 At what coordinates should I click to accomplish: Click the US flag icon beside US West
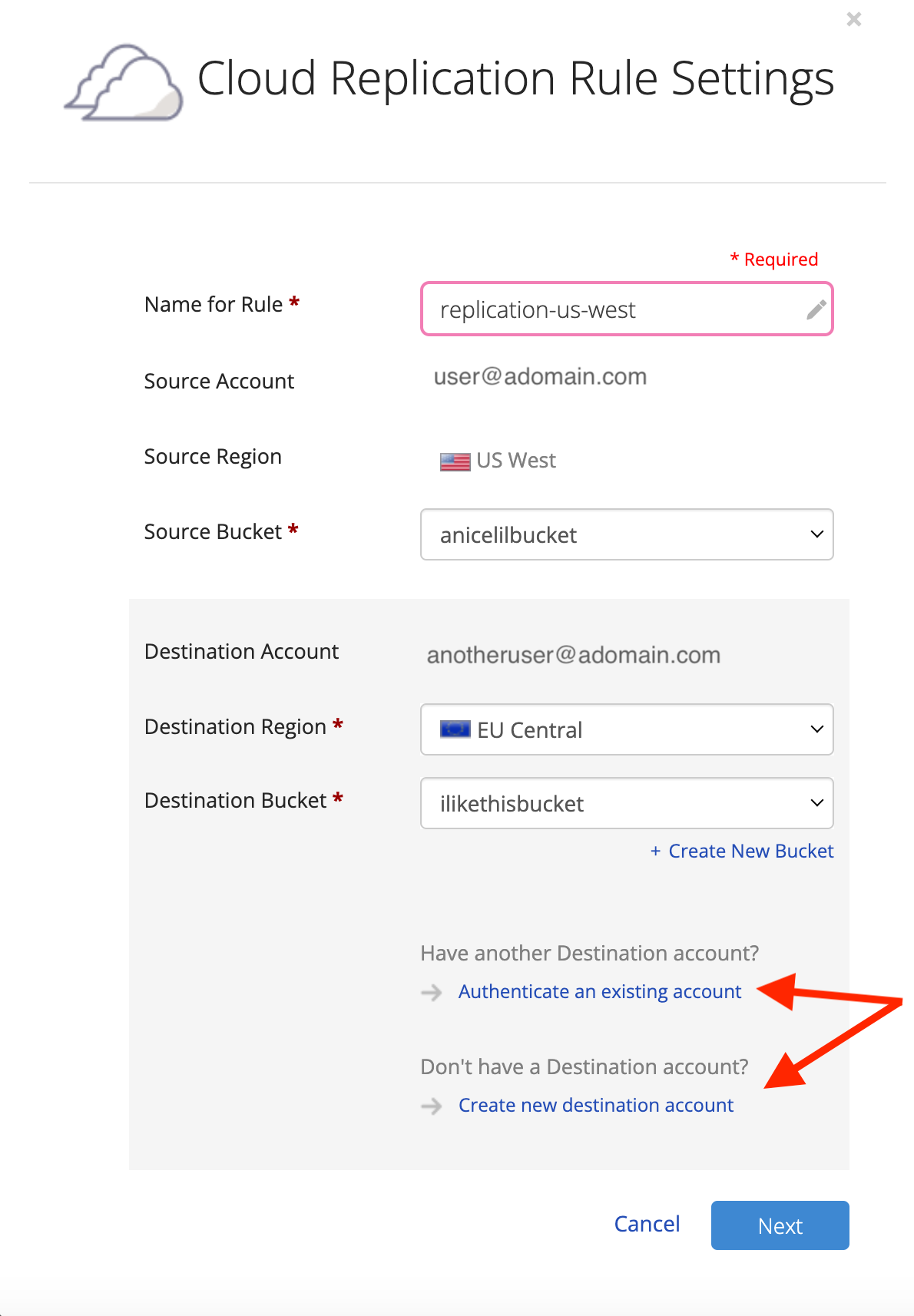tap(455, 461)
